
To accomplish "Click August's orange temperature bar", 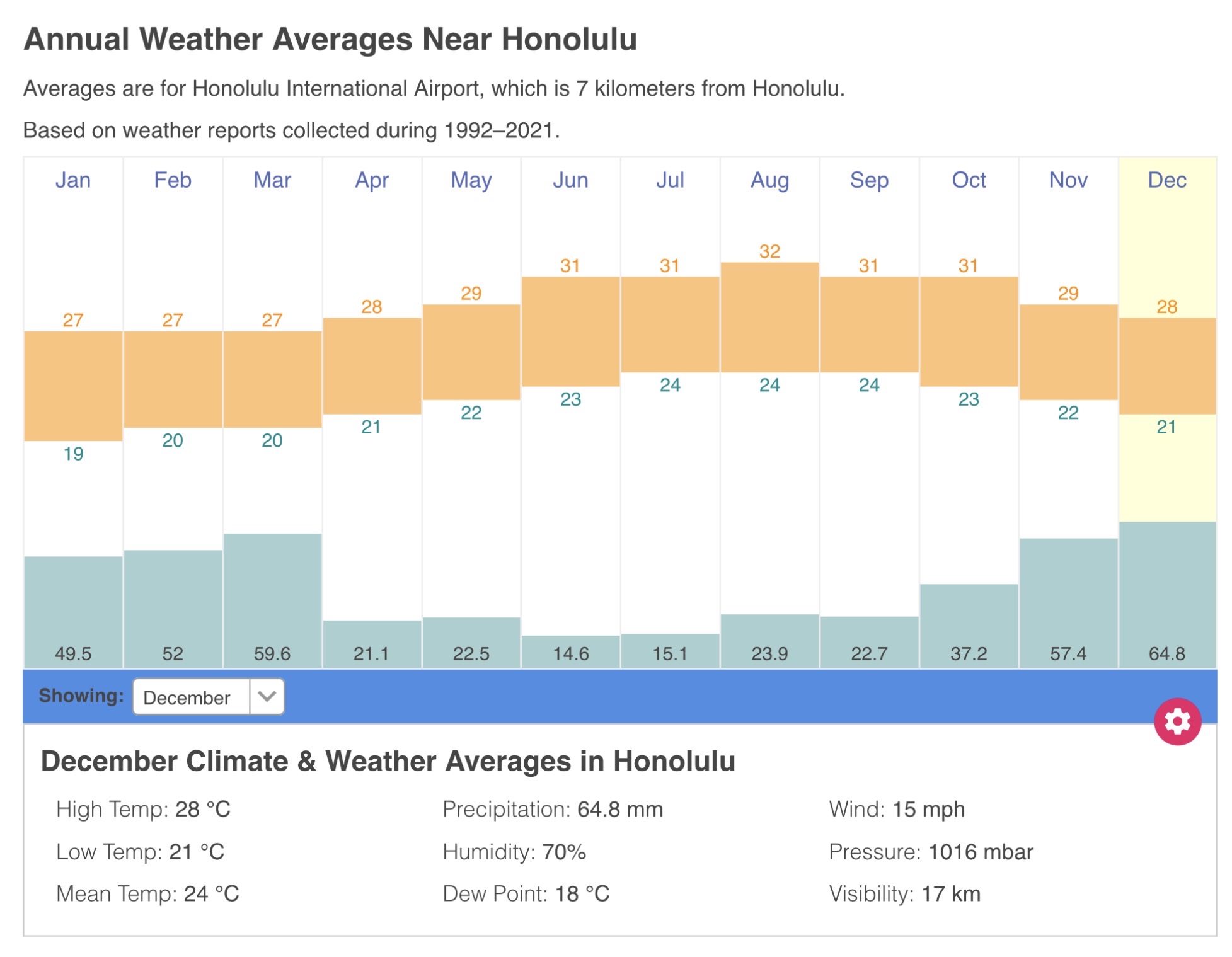I will (769, 317).
